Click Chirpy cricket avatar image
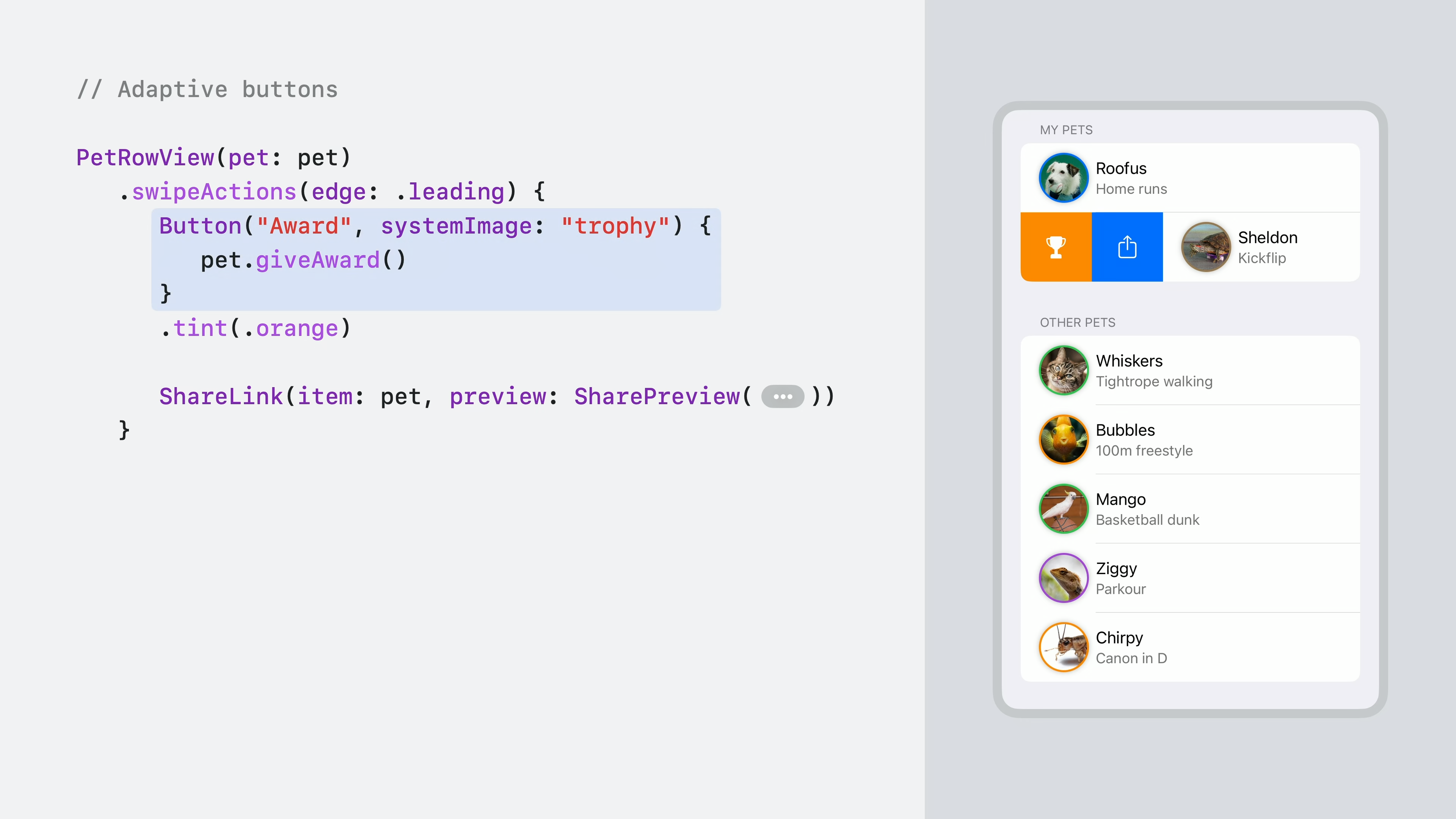 click(1063, 647)
